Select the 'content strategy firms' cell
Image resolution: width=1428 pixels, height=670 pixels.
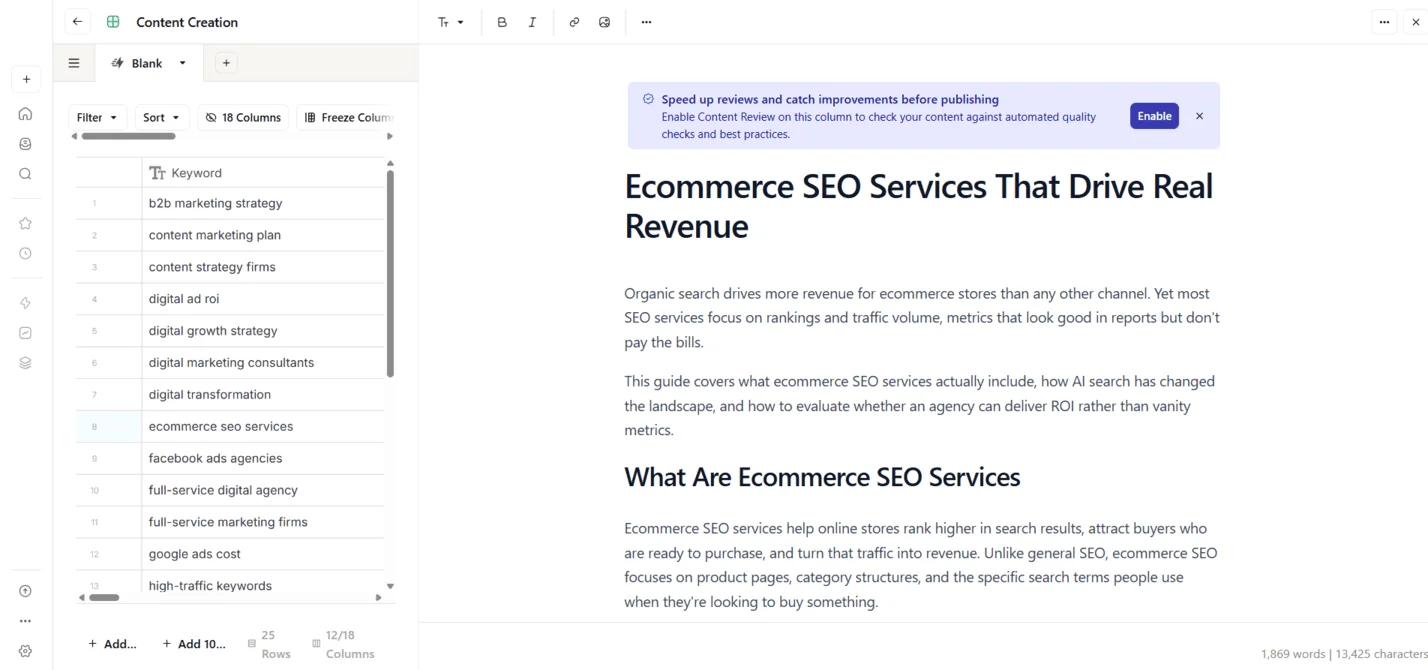click(x=263, y=267)
